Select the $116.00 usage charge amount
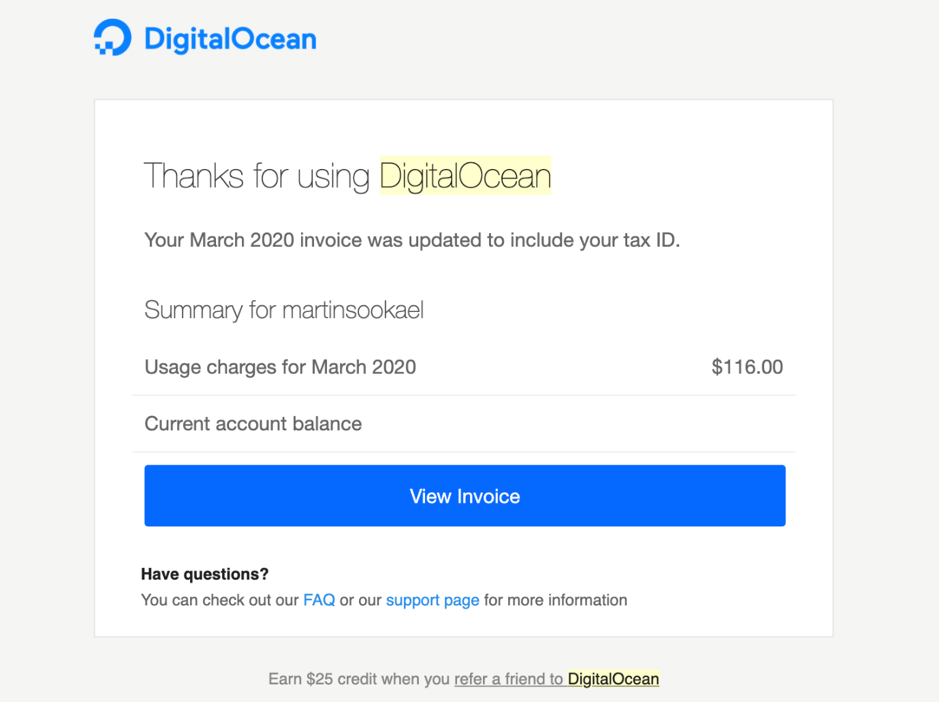Screen dimensions: 939x702 coord(747,367)
